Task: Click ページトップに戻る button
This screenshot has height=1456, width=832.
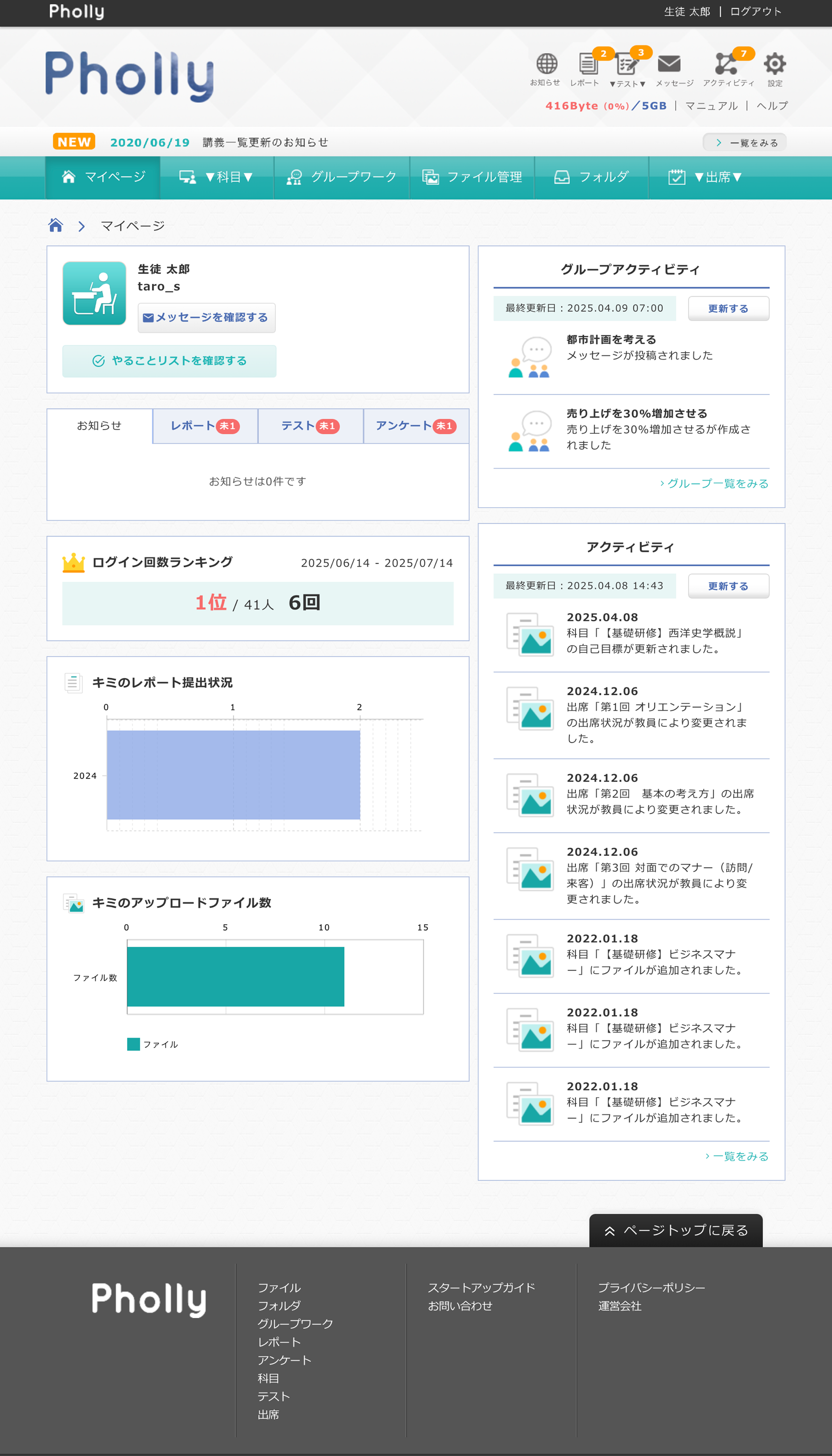Action: (675, 1230)
